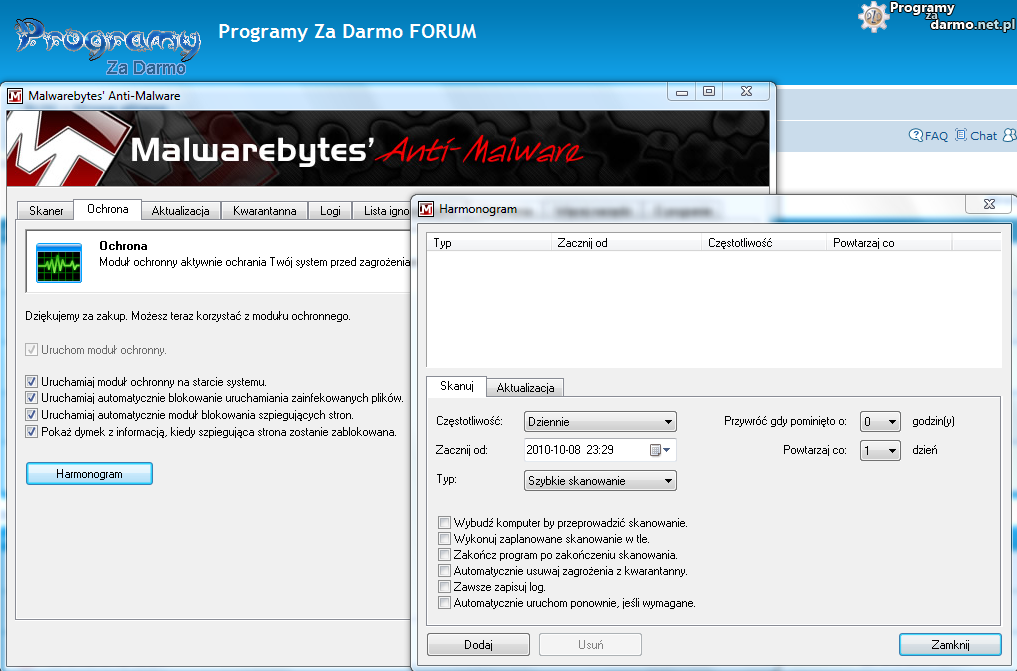Screen dimensions: 1017x671
Task: Check Zawsze zapisuj log option
Action: click(x=444, y=587)
